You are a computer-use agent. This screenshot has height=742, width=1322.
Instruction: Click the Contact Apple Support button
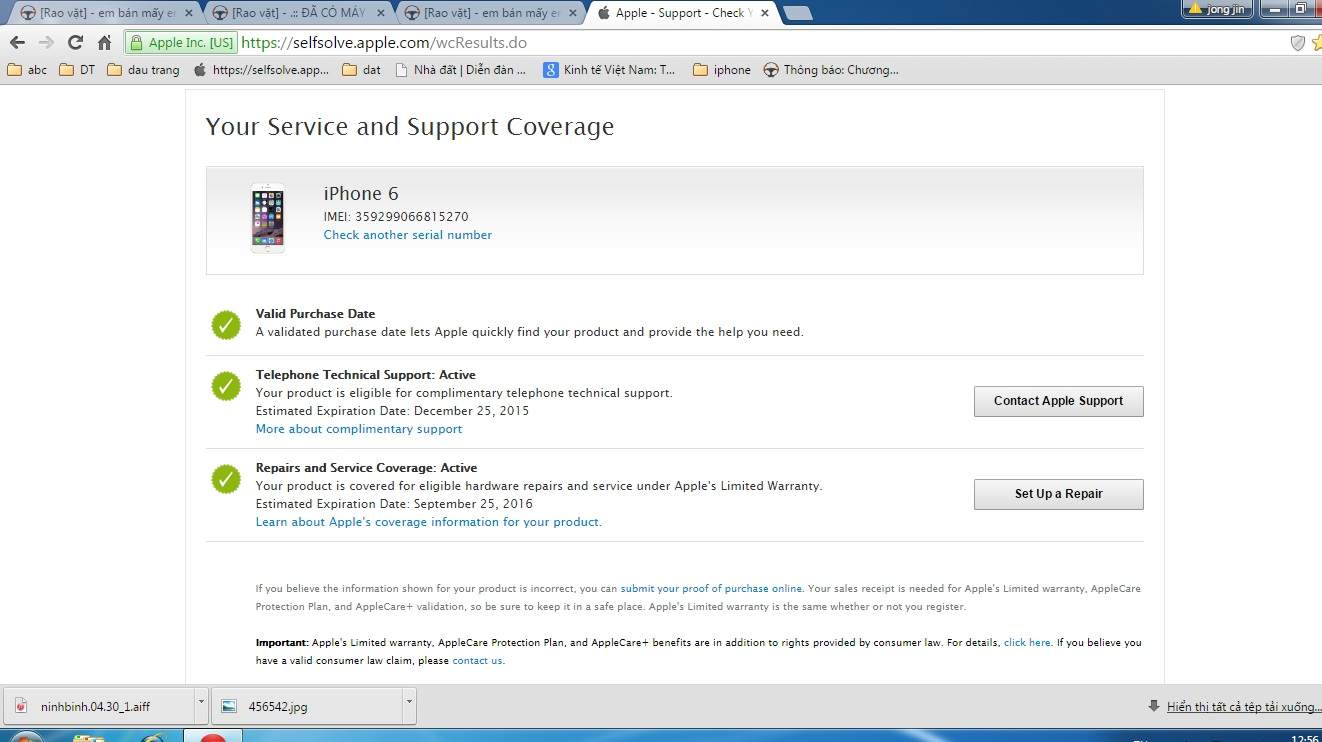pos(1058,401)
